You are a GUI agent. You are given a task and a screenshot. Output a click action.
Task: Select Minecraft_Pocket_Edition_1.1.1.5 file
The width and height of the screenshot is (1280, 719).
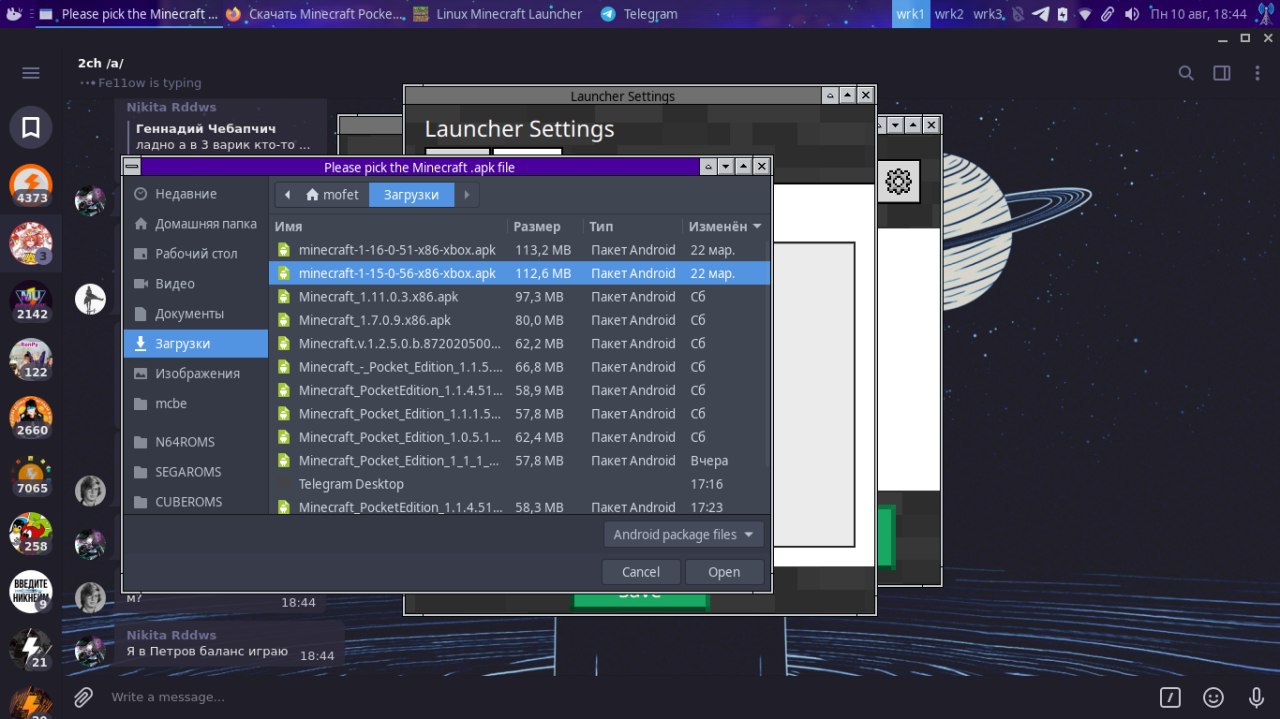[x=517, y=414]
